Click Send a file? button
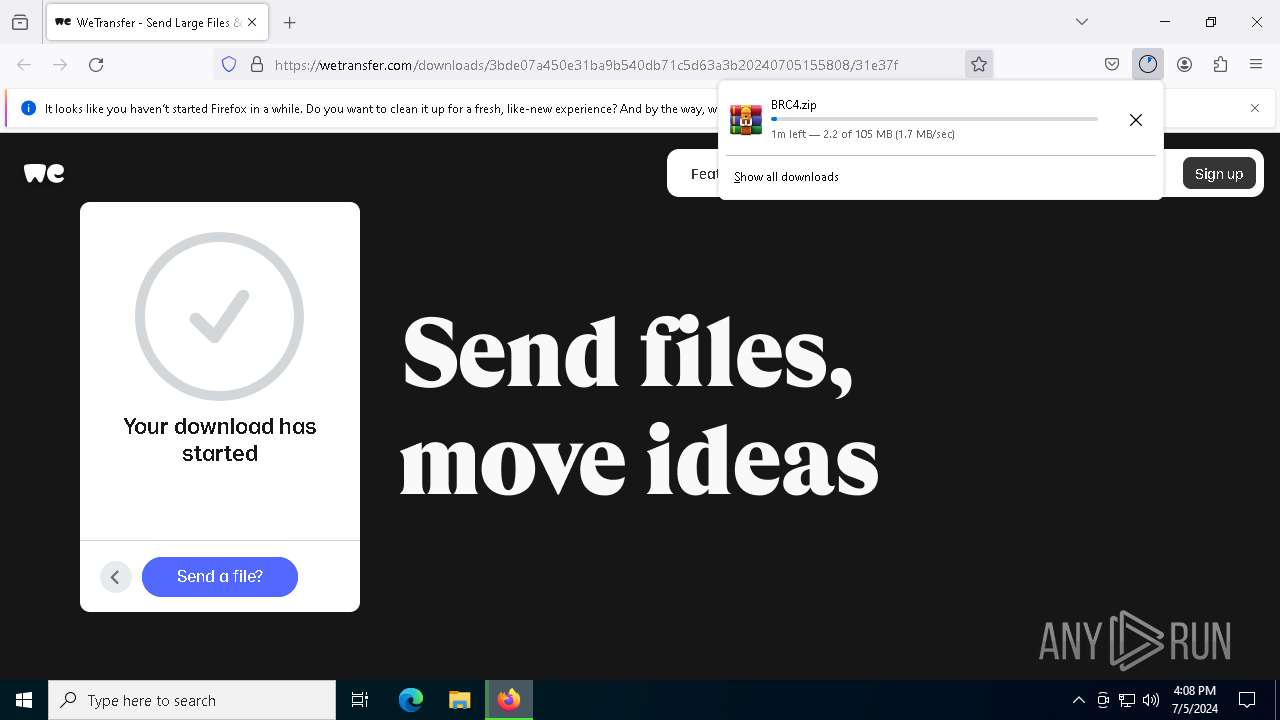Viewport: 1280px width, 720px height. (x=220, y=577)
